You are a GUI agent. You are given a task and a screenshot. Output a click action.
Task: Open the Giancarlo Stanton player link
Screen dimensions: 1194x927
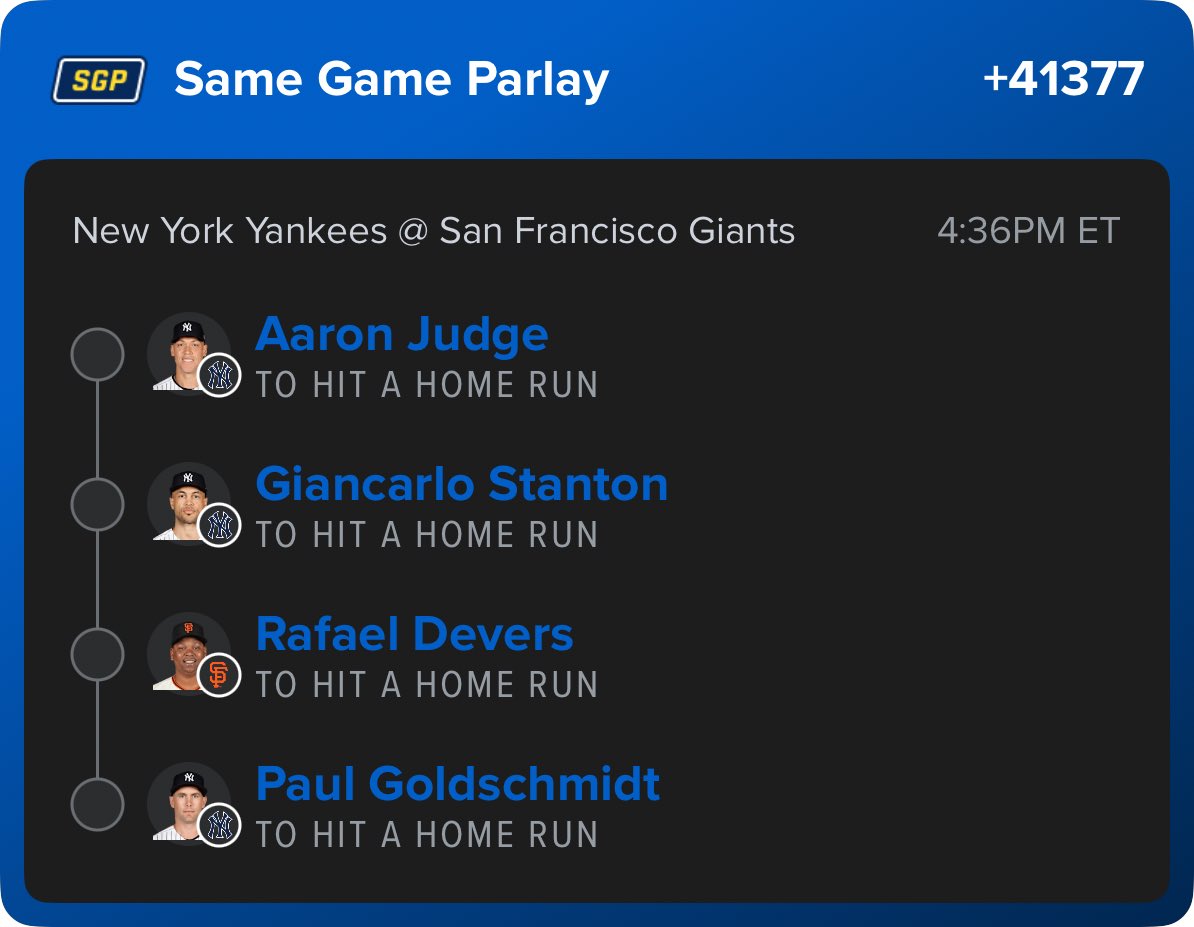[461, 484]
